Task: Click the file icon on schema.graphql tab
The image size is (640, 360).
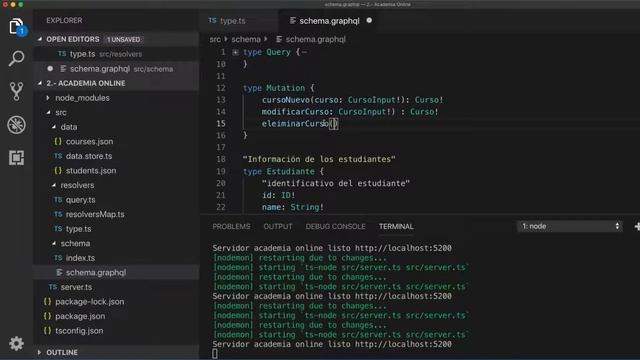Action: tap(292, 20)
